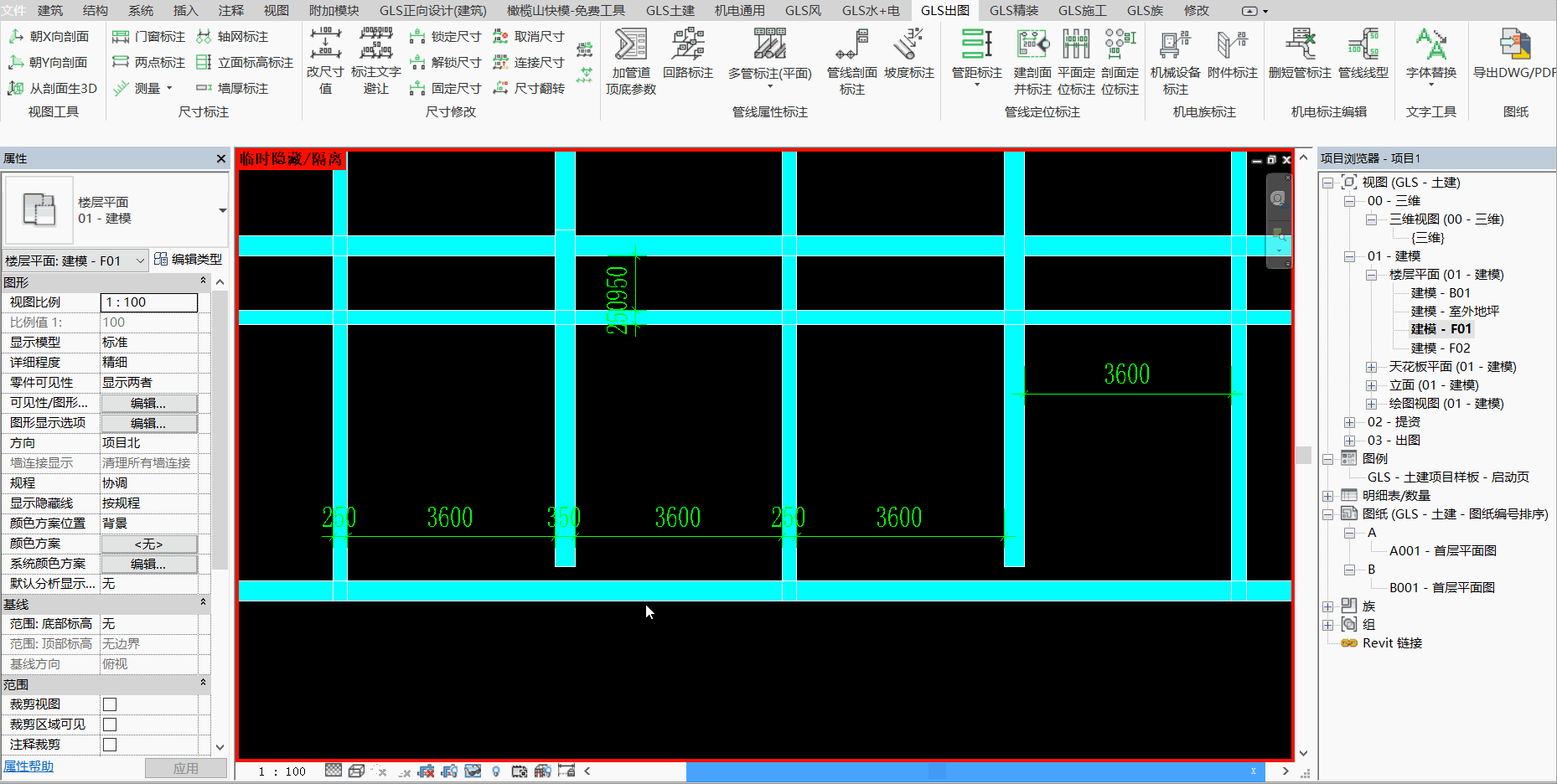The width and height of the screenshot is (1557, 784).
Task: Click 编辑 button for 可见性/图形
Action: click(x=149, y=403)
